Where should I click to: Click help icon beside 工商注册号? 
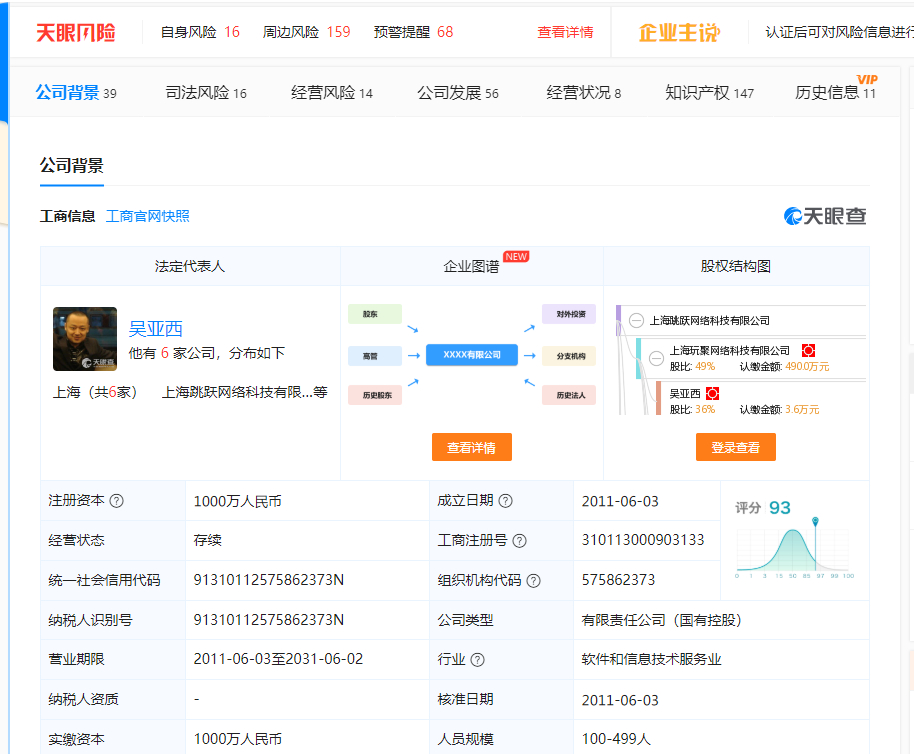(519, 541)
